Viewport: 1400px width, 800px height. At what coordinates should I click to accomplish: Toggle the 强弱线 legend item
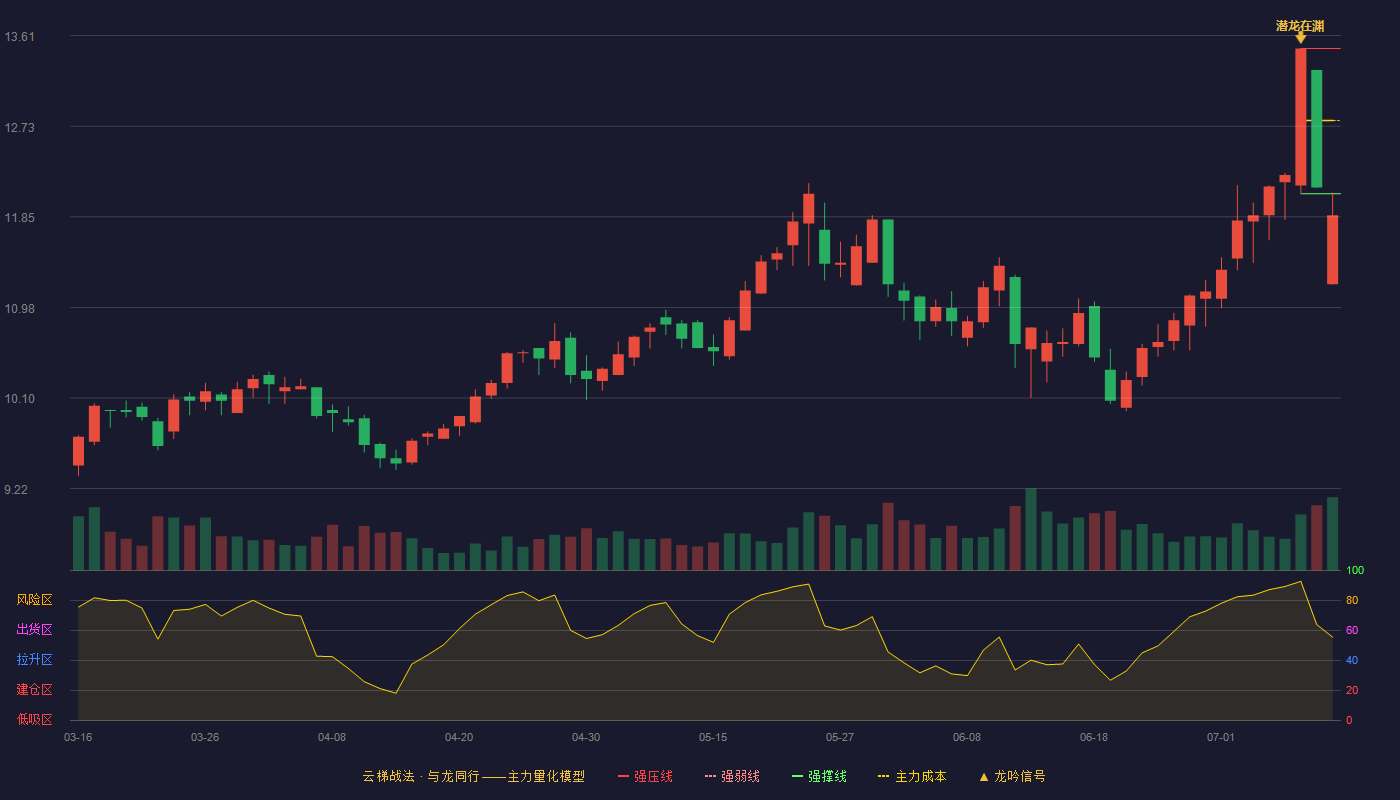(732, 776)
